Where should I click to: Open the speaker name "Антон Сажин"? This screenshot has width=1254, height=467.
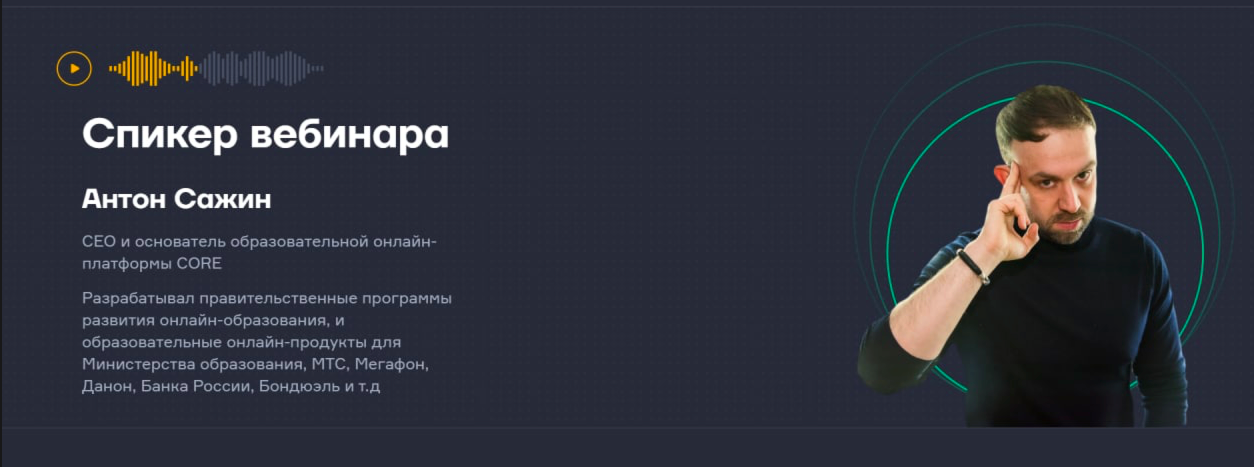(x=176, y=200)
